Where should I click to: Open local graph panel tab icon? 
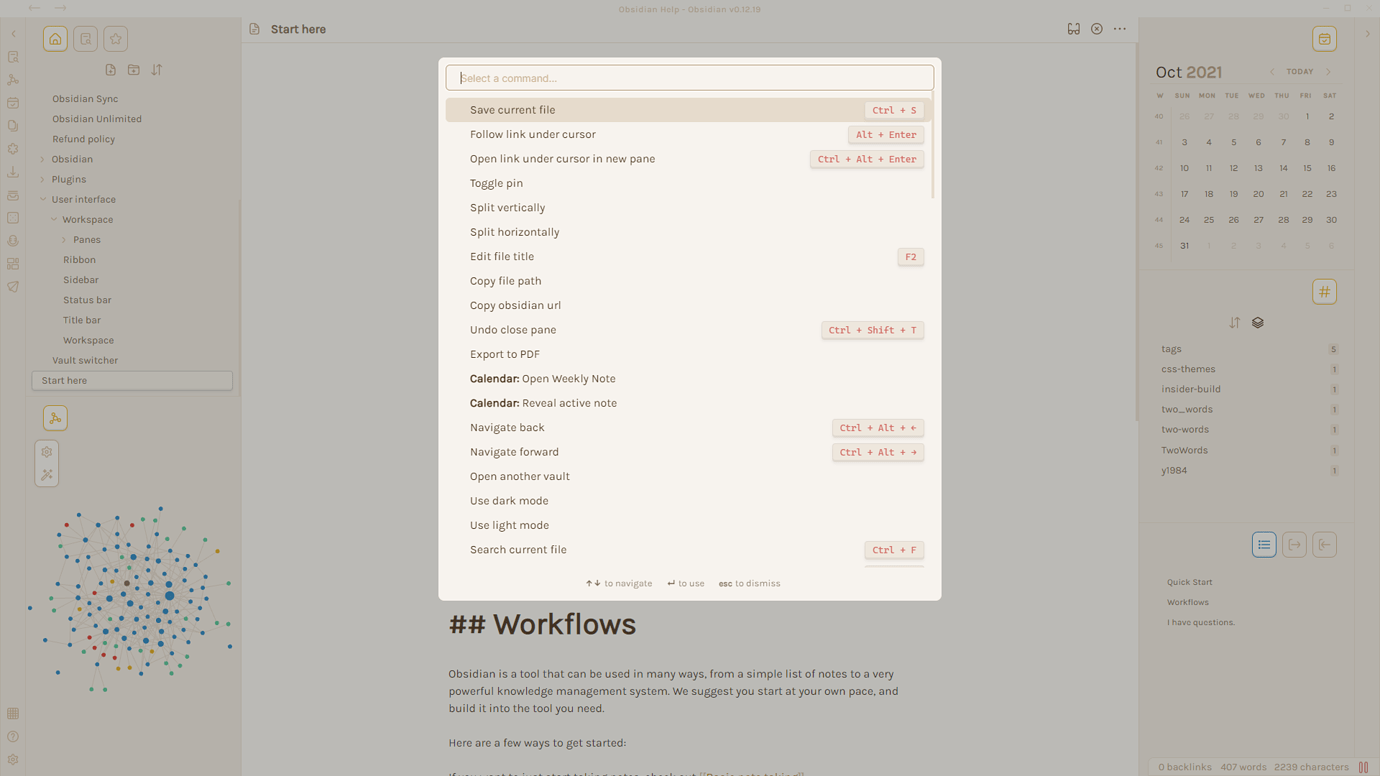pyautogui.click(x=55, y=418)
